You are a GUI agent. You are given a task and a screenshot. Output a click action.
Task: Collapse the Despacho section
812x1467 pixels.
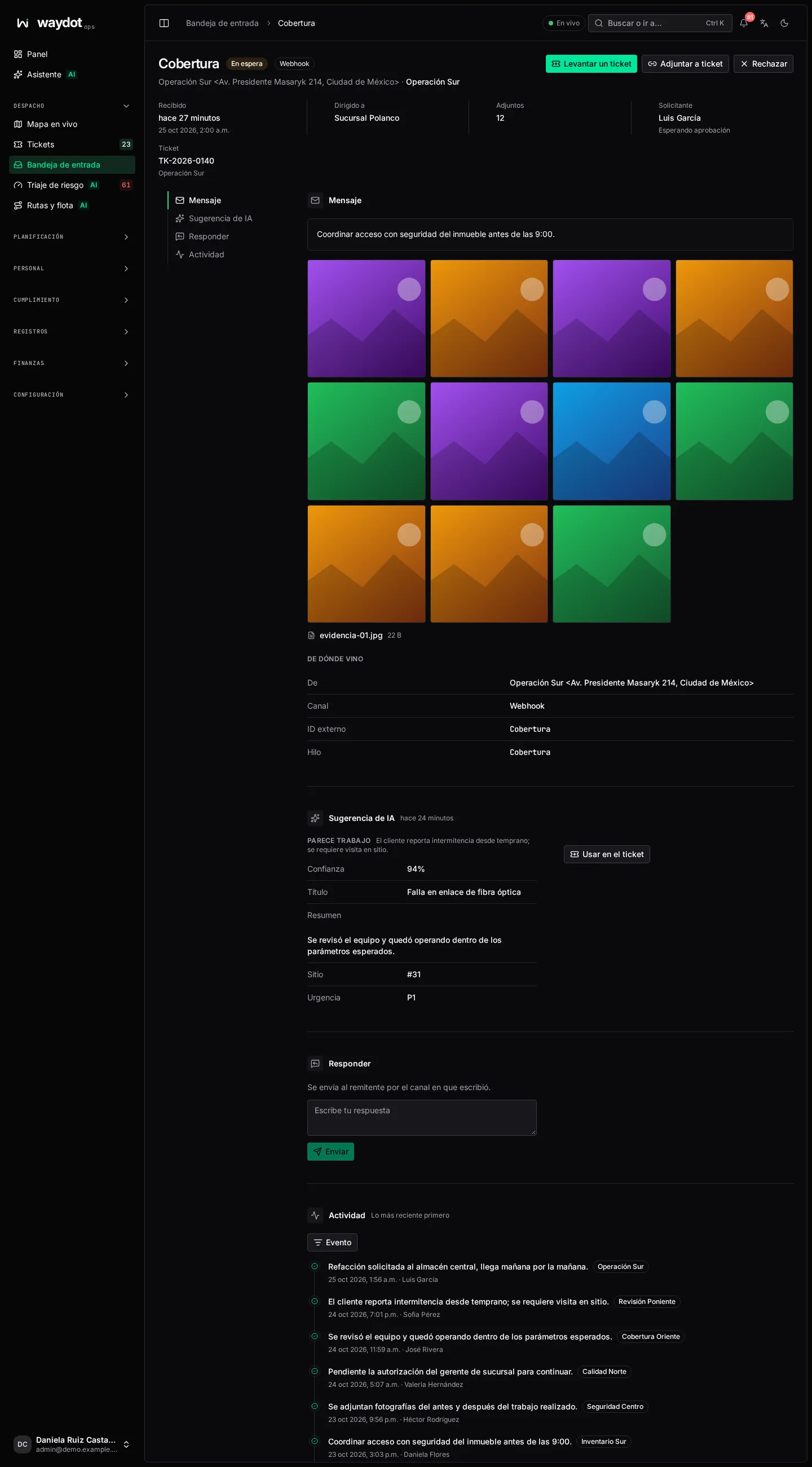[72, 106]
